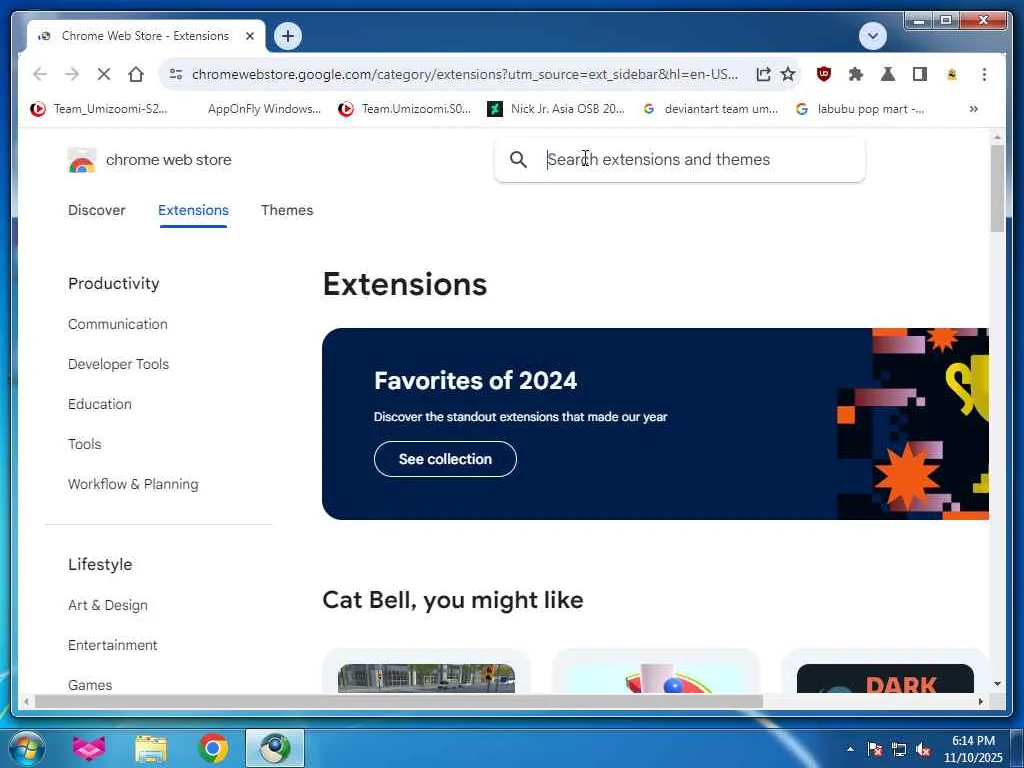Image resolution: width=1024 pixels, height=768 pixels.
Task: Expand the tab search dropdown
Action: (872, 36)
